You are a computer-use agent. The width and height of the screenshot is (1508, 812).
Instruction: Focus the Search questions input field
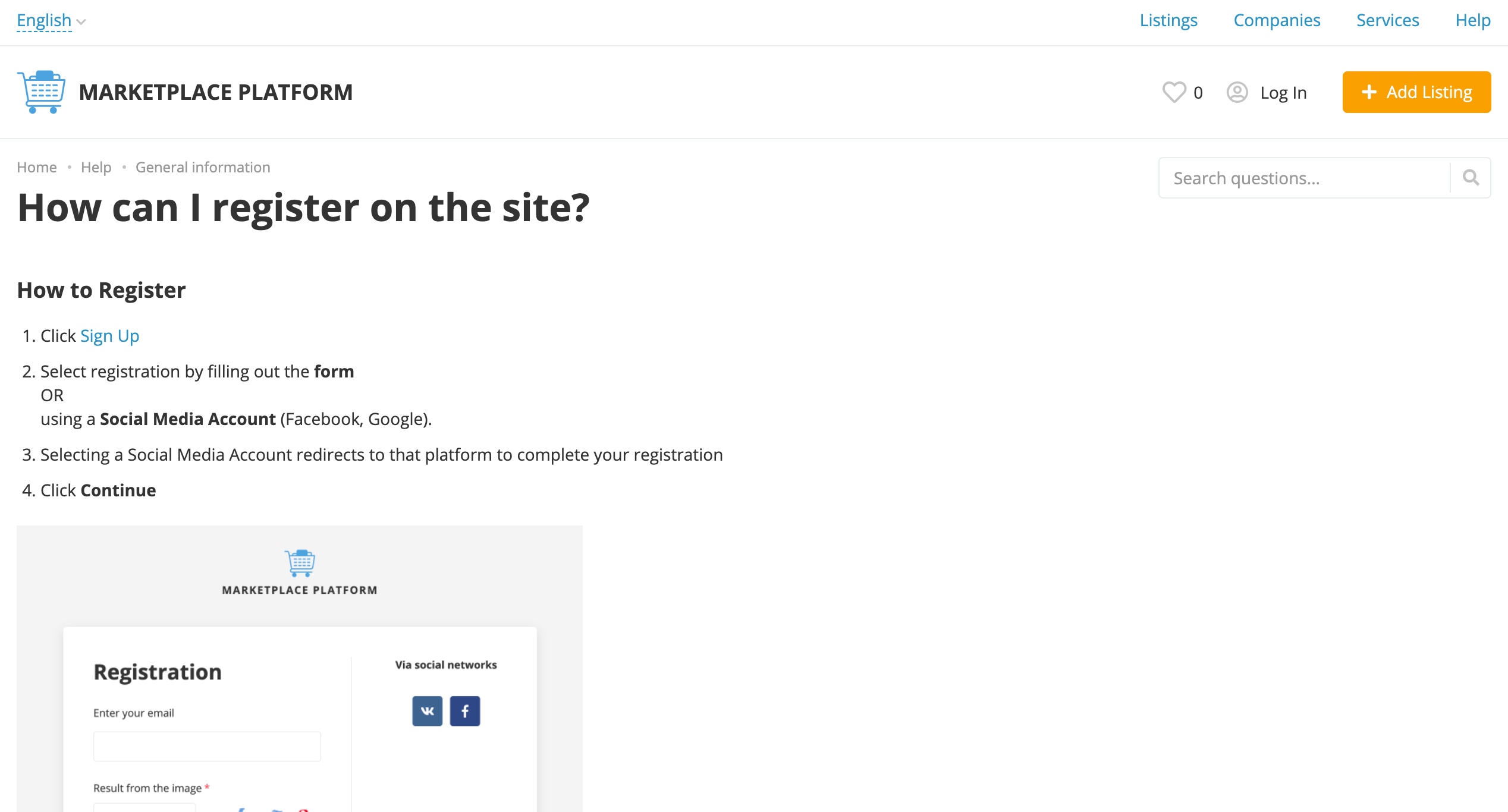point(1304,178)
